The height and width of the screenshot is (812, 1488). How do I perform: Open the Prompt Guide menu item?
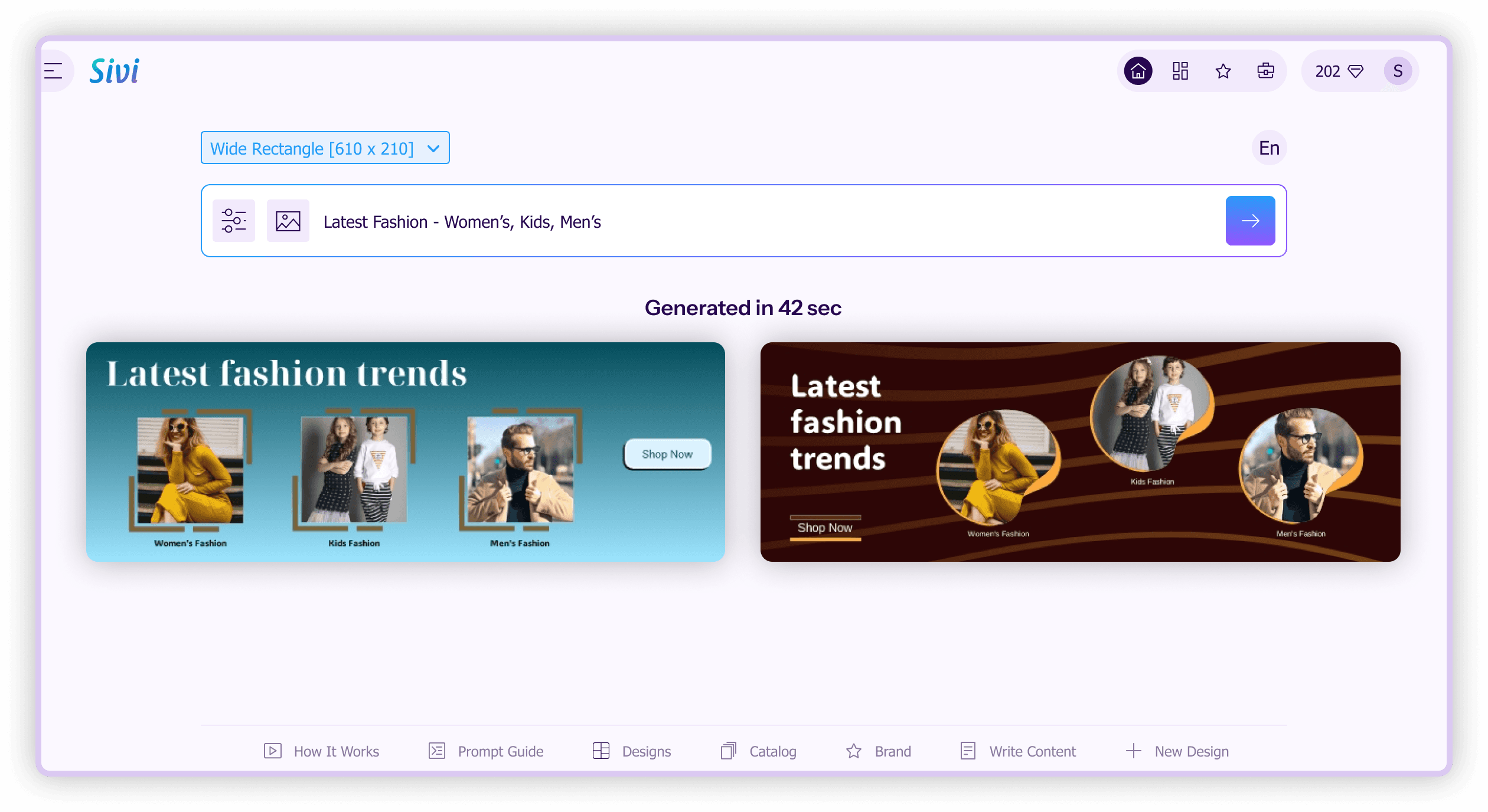[485, 751]
